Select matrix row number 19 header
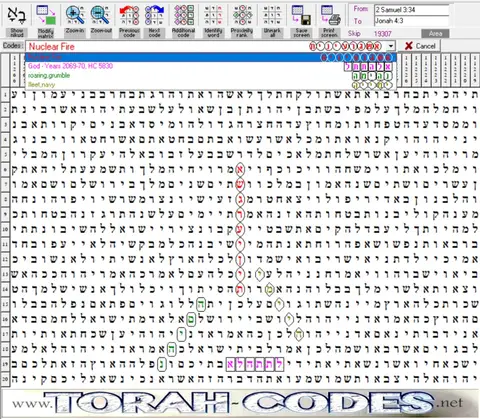The height and width of the screenshot is (419, 480). pos(5,364)
